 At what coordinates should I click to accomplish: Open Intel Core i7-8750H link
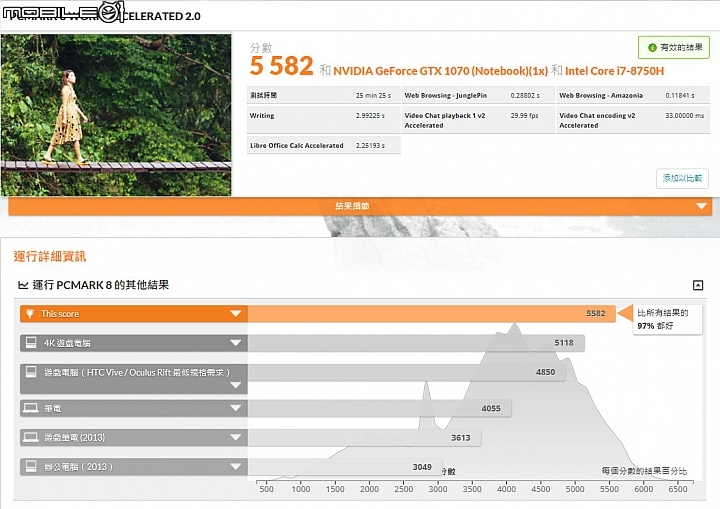pyautogui.click(x=614, y=71)
